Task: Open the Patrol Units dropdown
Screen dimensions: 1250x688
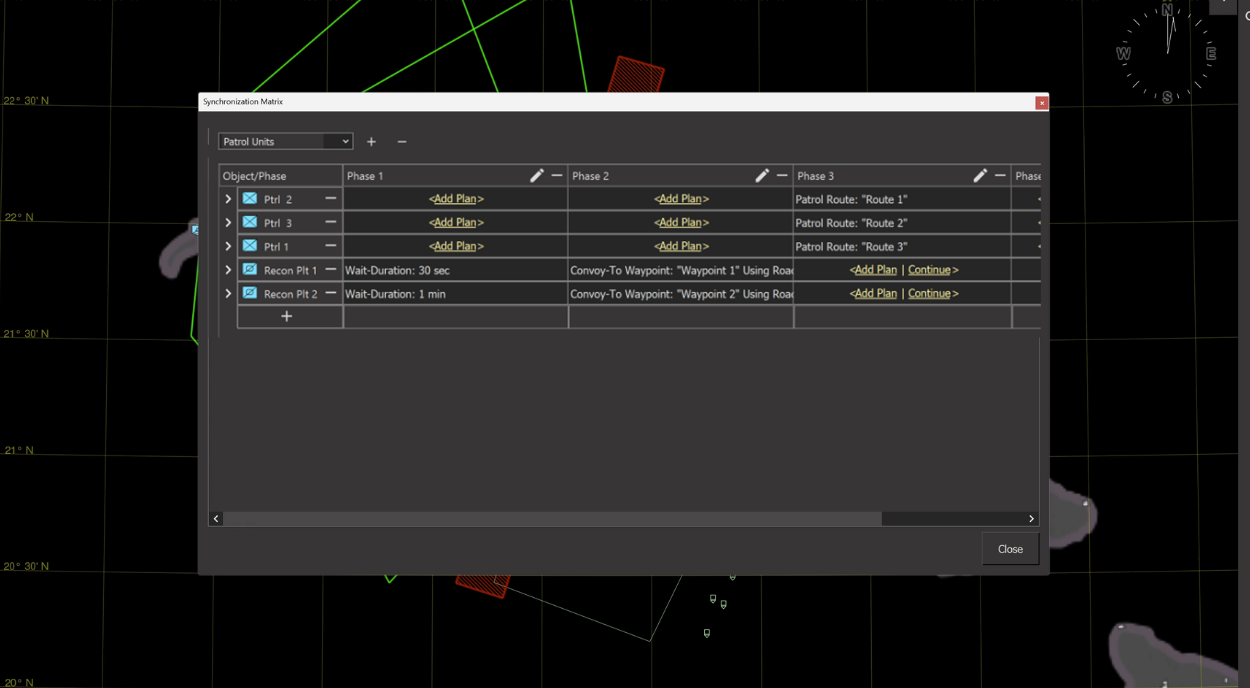Action: coord(285,142)
